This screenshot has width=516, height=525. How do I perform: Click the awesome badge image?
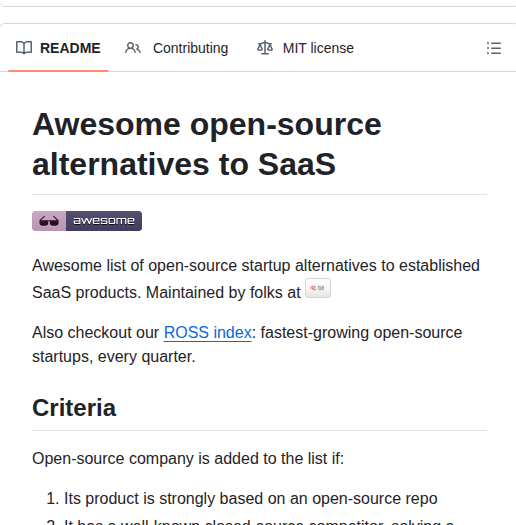(87, 221)
